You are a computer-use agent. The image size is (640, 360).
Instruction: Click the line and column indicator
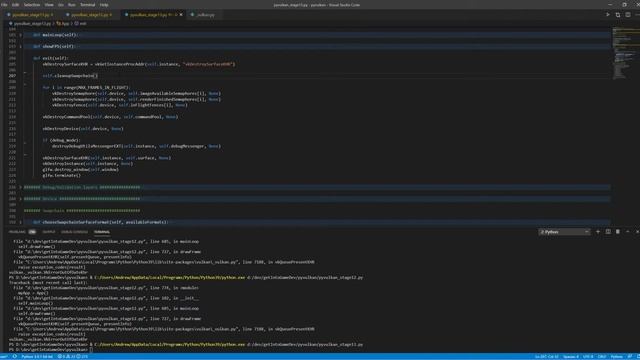coord(547,357)
